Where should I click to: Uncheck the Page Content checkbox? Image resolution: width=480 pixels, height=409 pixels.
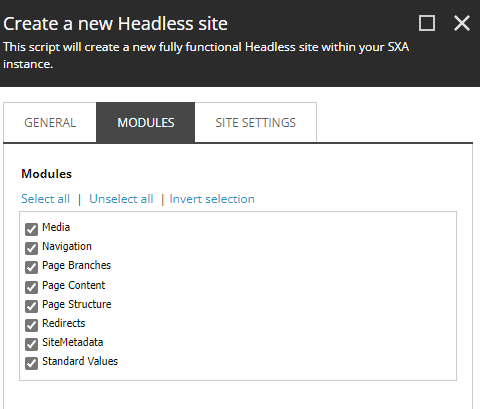pos(31,287)
